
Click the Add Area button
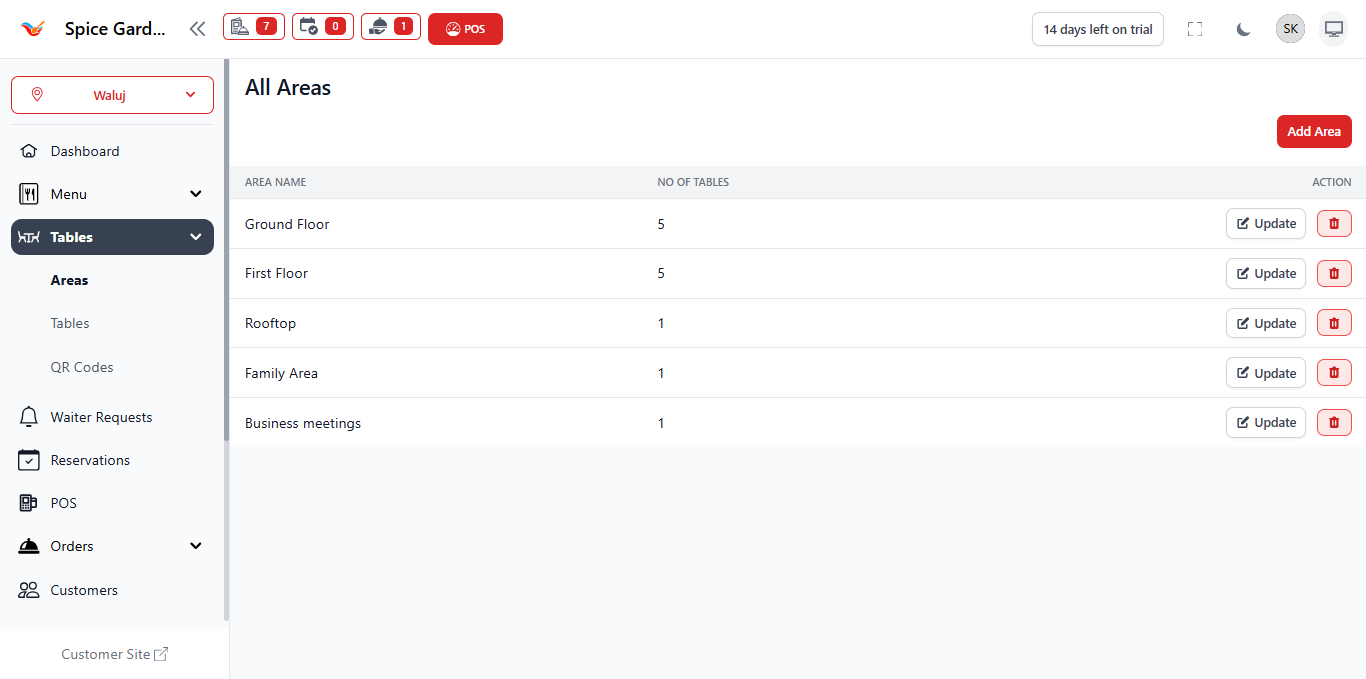(1313, 132)
